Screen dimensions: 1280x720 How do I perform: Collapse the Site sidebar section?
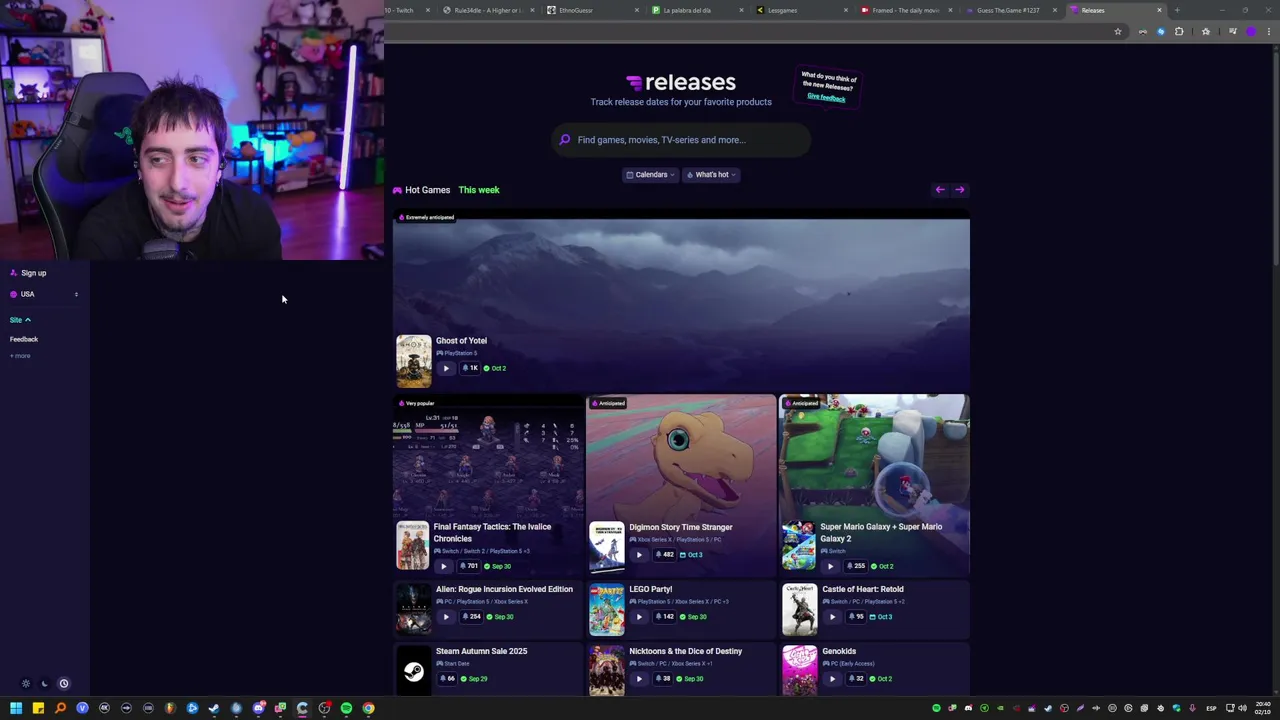click(20, 320)
